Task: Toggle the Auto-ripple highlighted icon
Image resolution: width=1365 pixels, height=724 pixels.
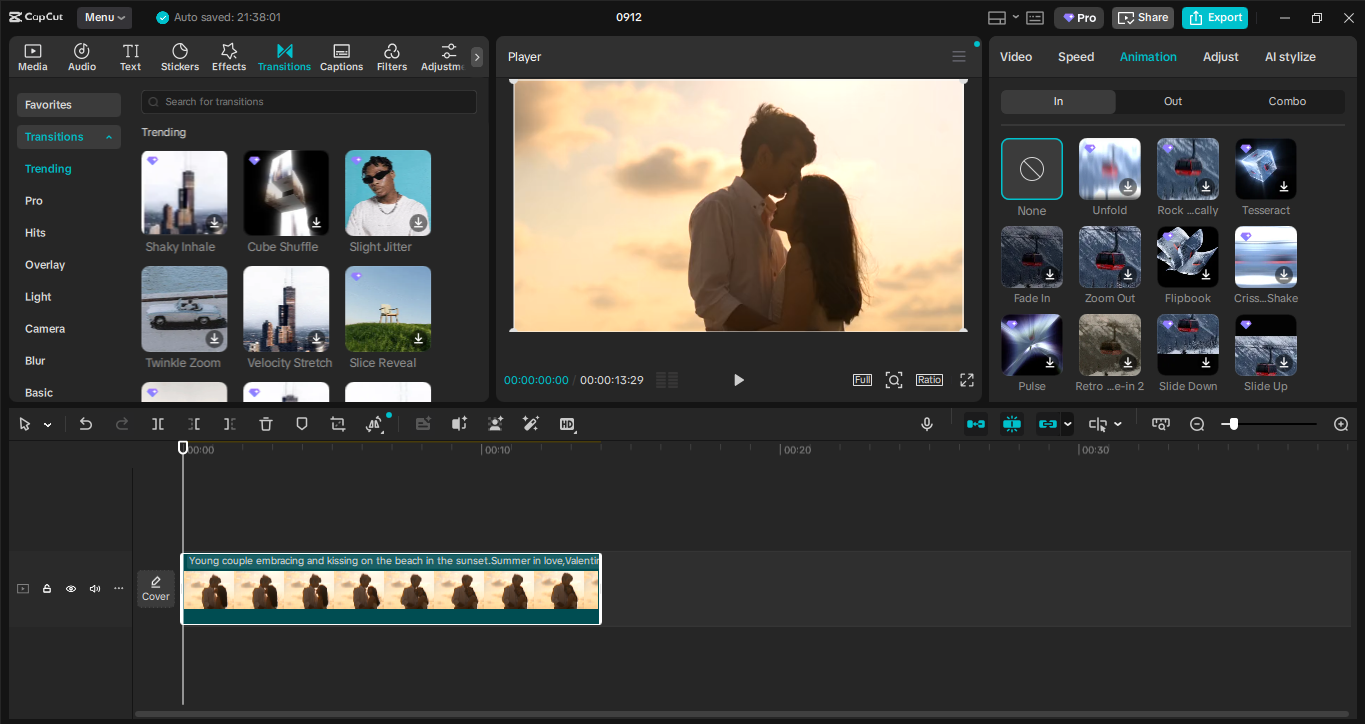Action: tap(975, 424)
